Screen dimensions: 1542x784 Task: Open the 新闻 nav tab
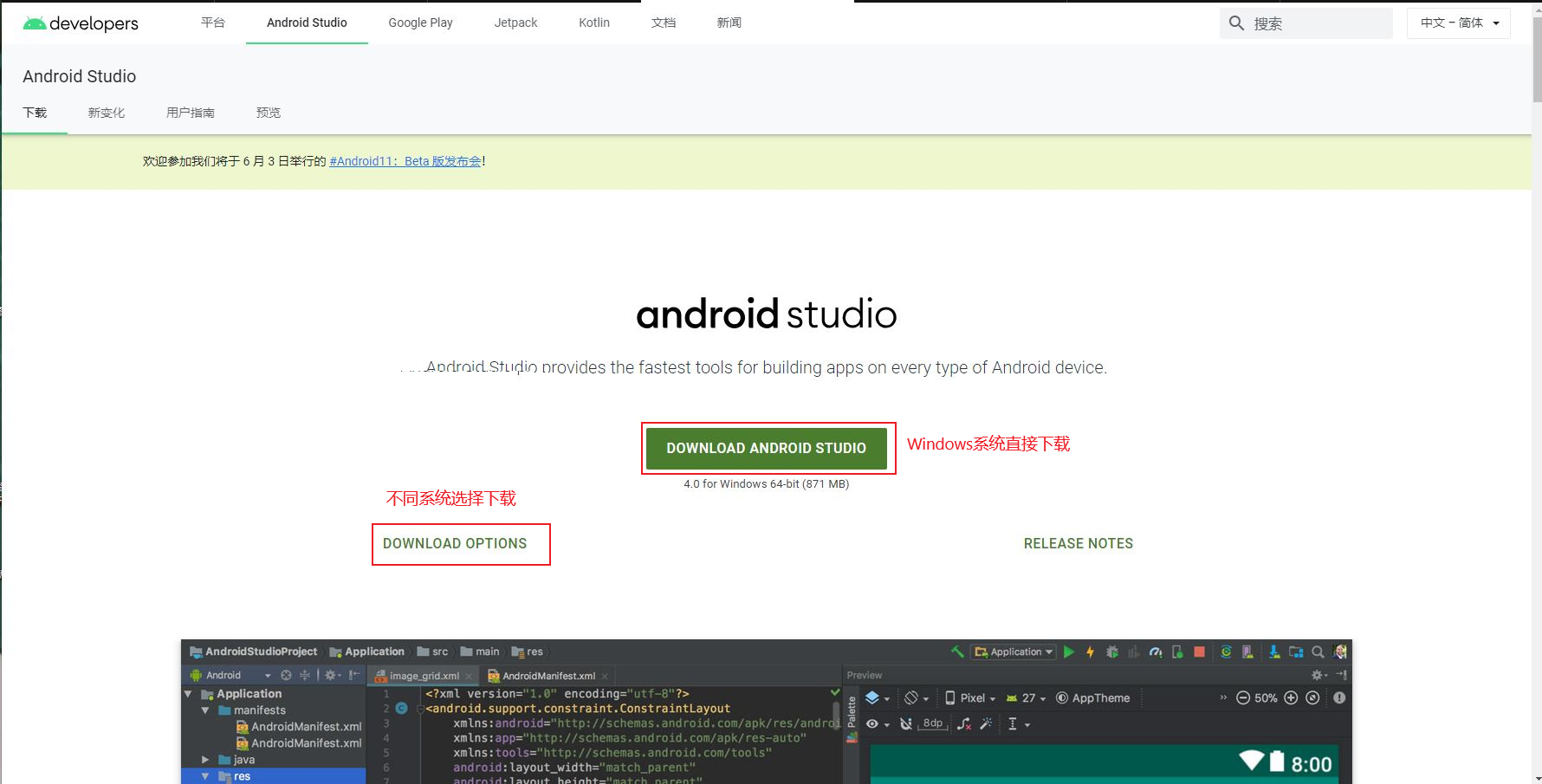pyautogui.click(x=729, y=23)
